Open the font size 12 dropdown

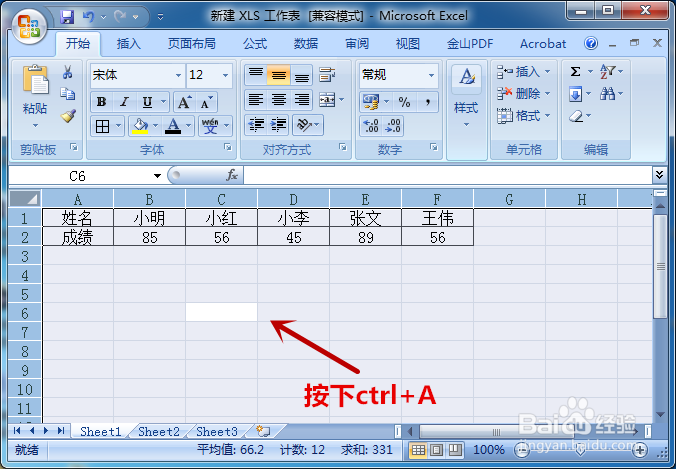click(225, 75)
